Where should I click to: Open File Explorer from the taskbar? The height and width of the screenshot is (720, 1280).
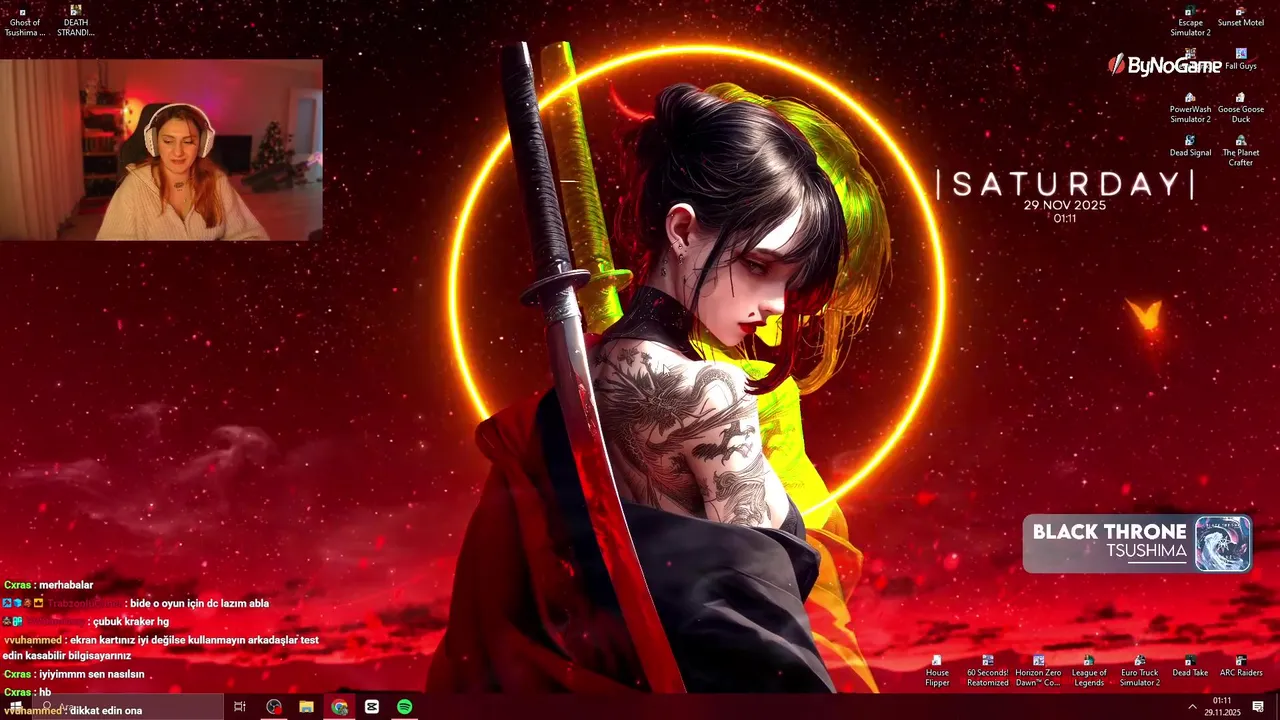click(307, 707)
